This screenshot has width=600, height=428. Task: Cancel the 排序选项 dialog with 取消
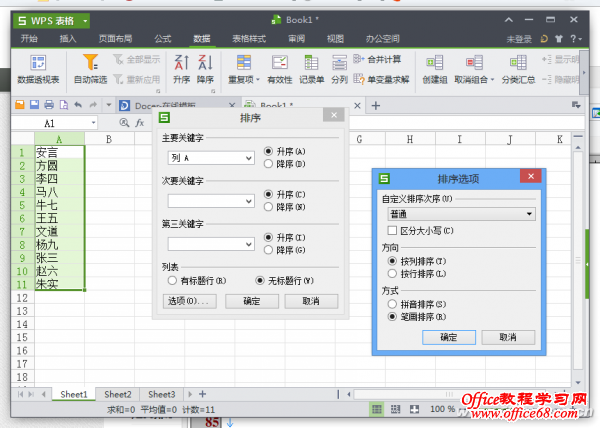pyautogui.click(x=508, y=337)
